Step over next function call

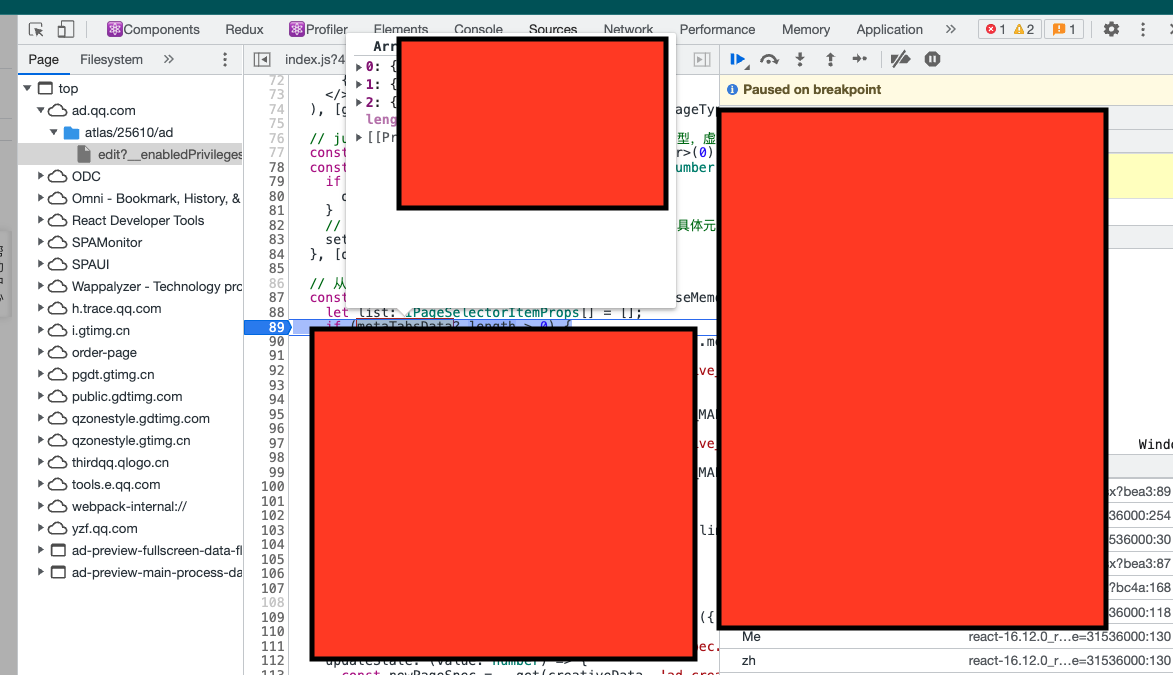coord(769,60)
